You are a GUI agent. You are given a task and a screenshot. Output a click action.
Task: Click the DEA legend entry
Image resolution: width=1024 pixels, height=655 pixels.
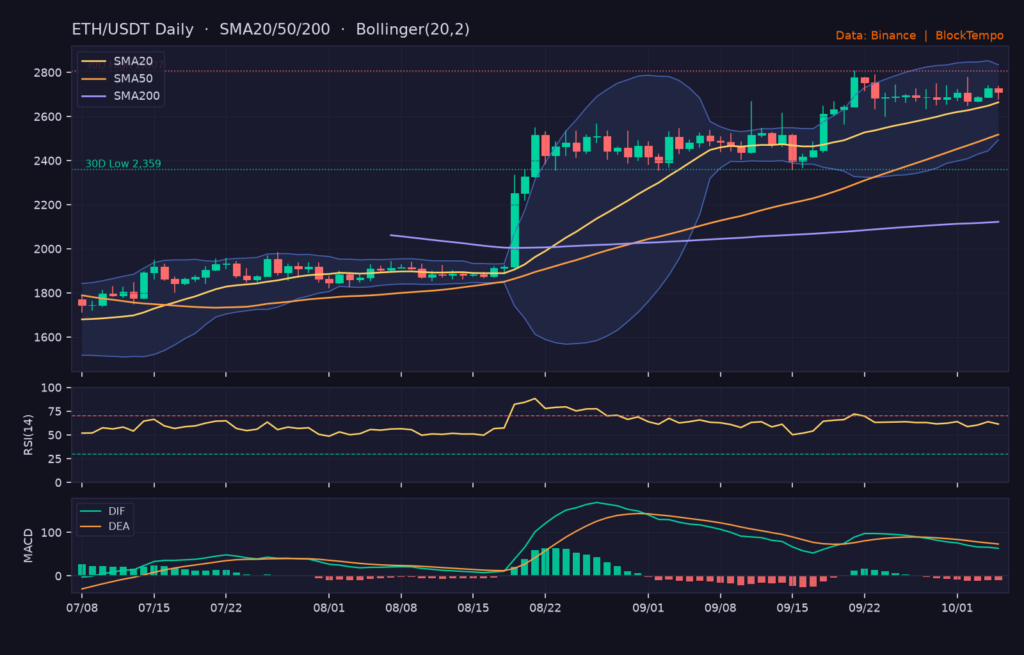[x=105, y=526]
